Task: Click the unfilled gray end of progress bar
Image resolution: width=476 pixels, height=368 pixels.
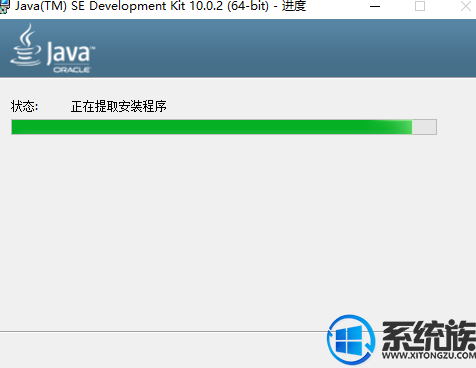Action: pyautogui.click(x=424, y=127)
